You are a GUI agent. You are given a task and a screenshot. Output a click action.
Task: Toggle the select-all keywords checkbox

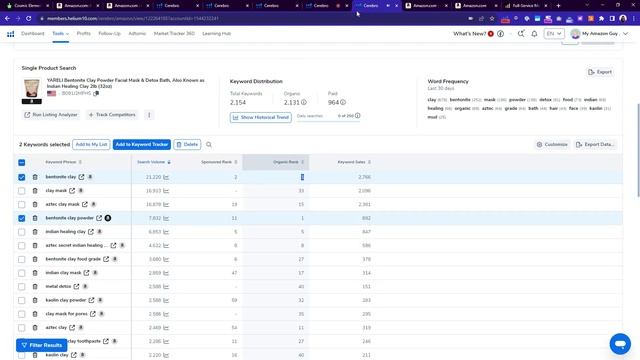point(22,162)
